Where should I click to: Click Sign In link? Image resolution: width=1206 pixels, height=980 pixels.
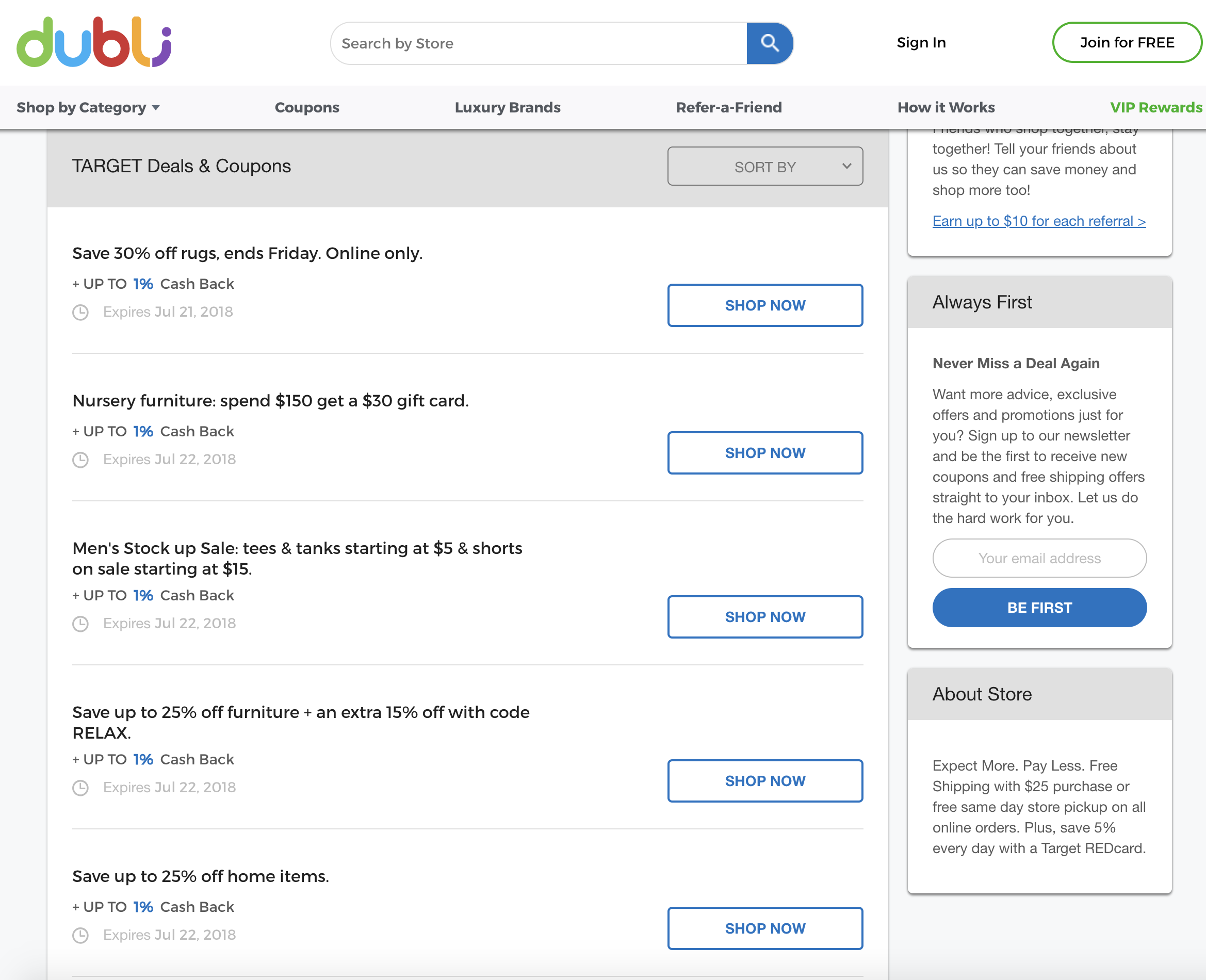tap(921, 42)
